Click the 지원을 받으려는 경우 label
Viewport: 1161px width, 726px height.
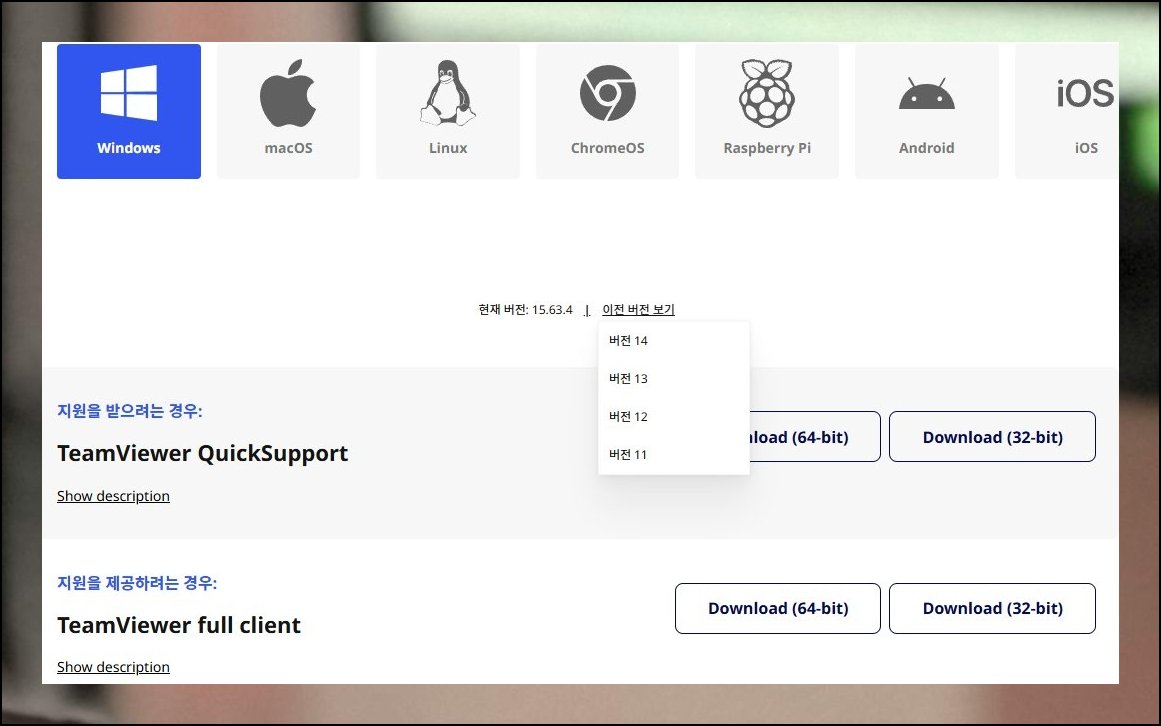pos(130,411)
